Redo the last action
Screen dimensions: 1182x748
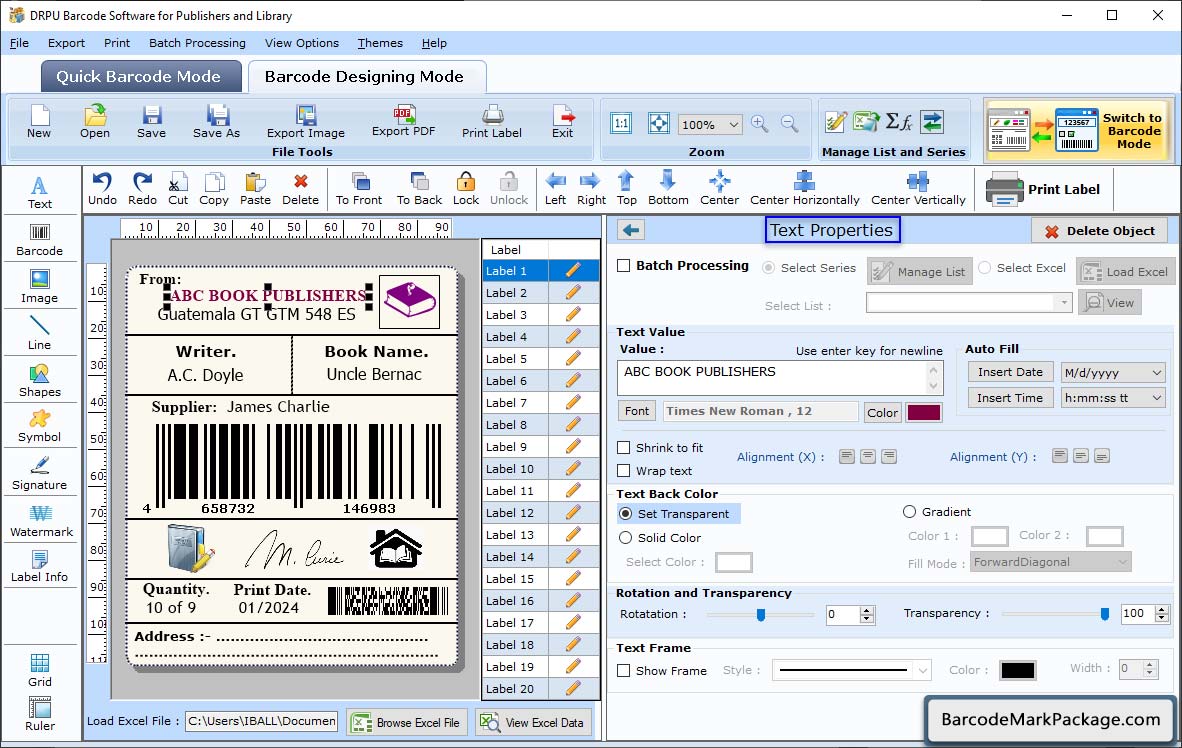142,189
